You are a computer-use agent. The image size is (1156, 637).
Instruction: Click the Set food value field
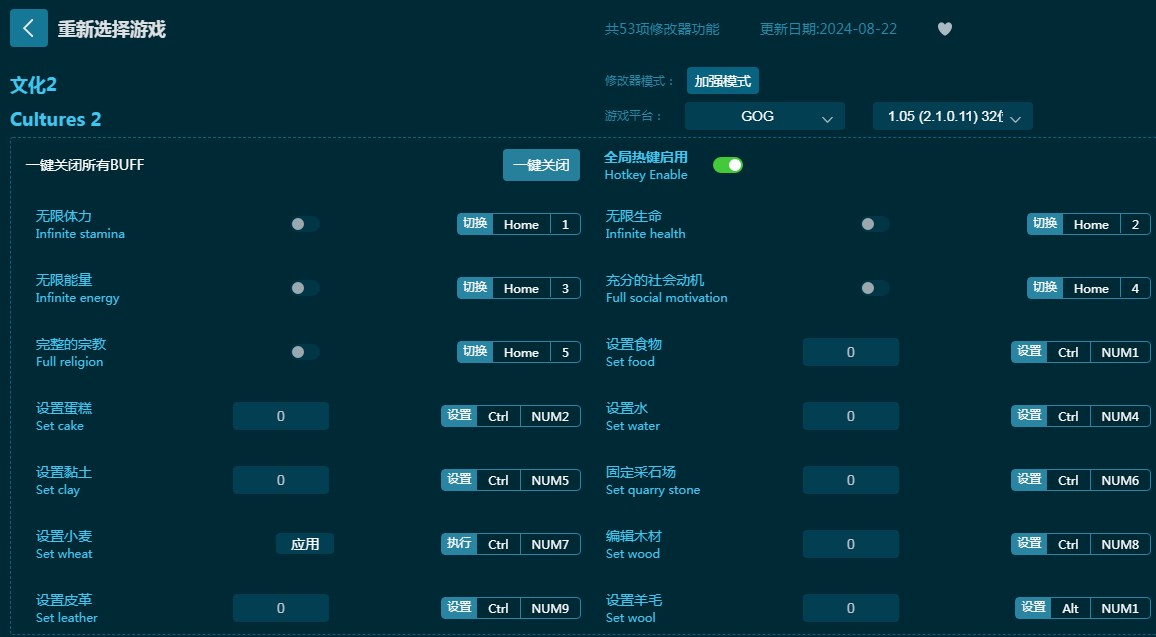coord(850,352)
